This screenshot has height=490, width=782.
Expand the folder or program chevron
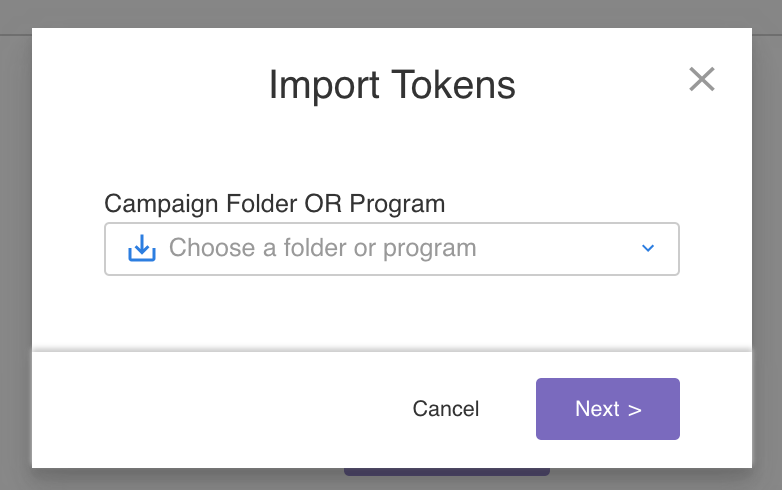[648, 248]
